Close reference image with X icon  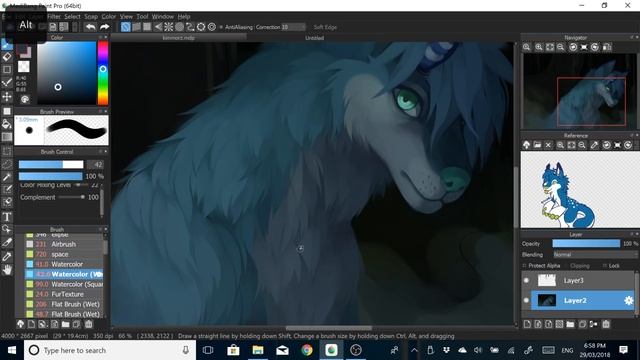pyautogui.click(x=548, y=145)
